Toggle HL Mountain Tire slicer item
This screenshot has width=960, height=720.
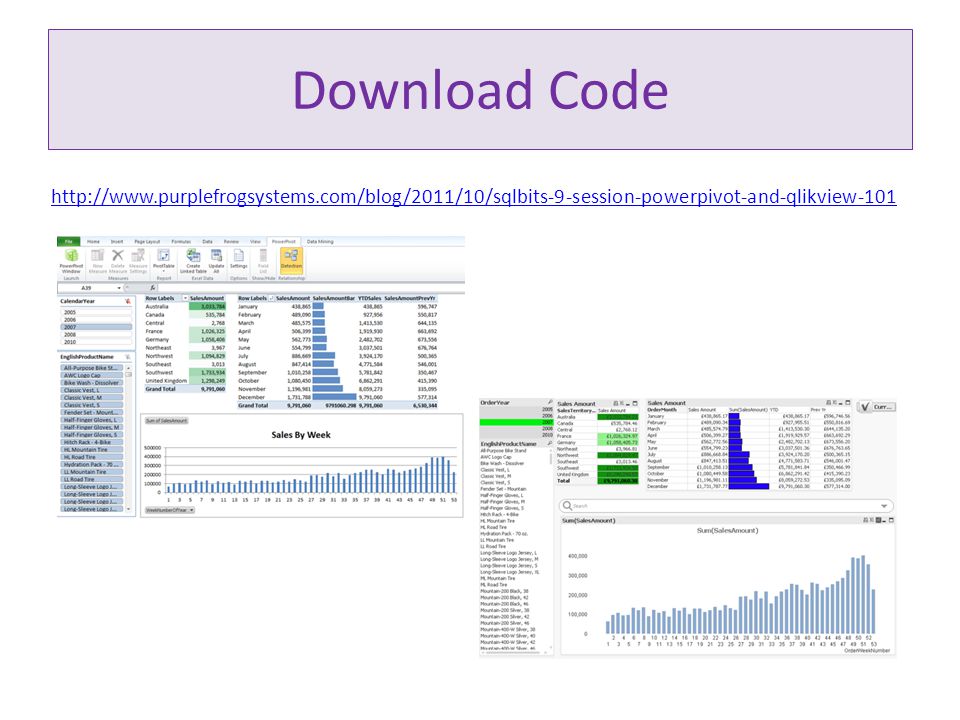[x=92, y=449]
